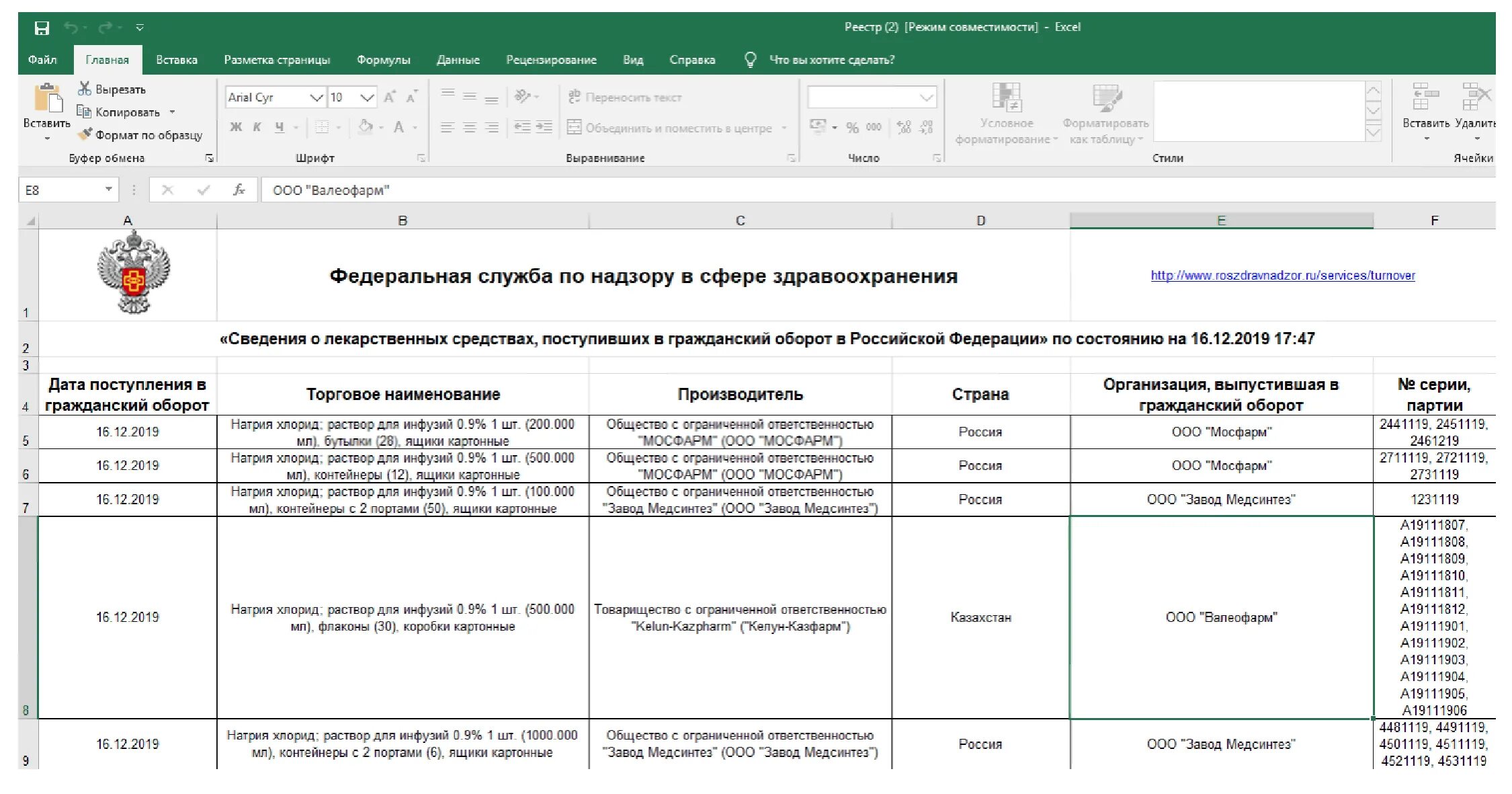Open Условное форматирование menu
Viewport: 1512px width, 794px height.
(1006, 114)
